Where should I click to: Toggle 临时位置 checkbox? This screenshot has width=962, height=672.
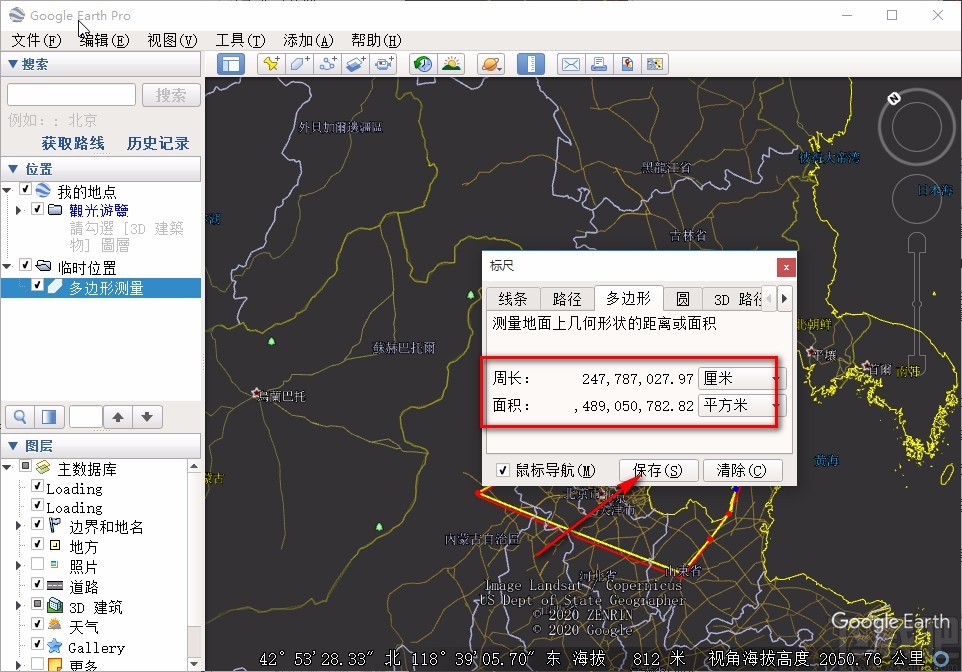point(26,265)
